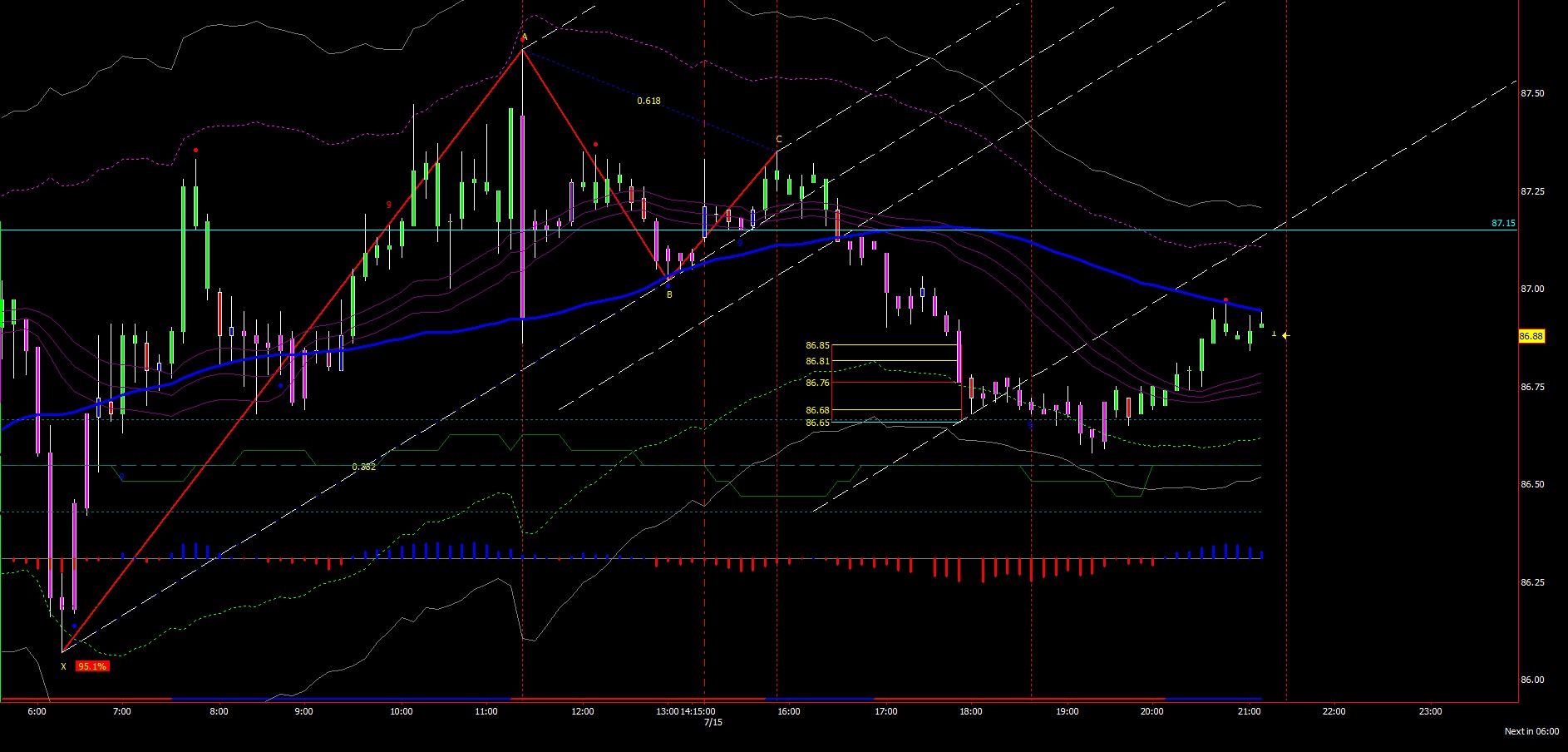Select the pattern point X label
Screen dimensions: 1568x752
tap(63, 666)
